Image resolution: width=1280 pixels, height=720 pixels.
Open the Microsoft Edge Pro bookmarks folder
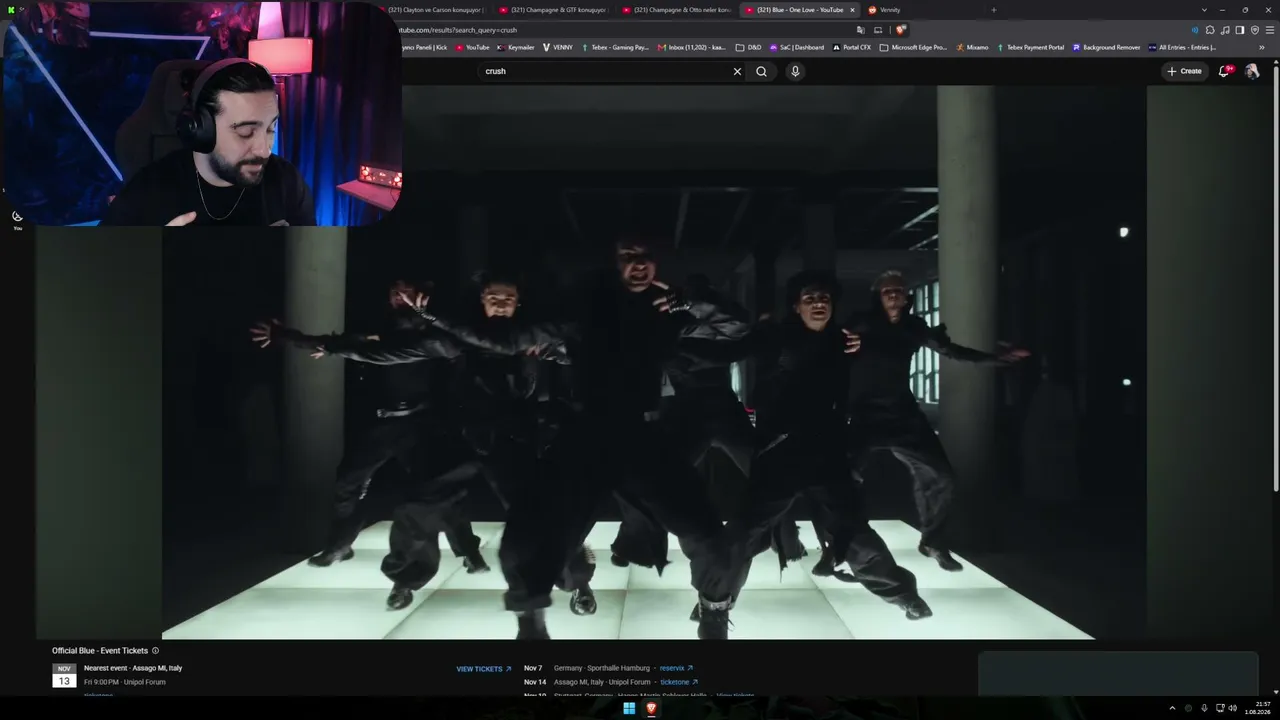tap(913, 47)
